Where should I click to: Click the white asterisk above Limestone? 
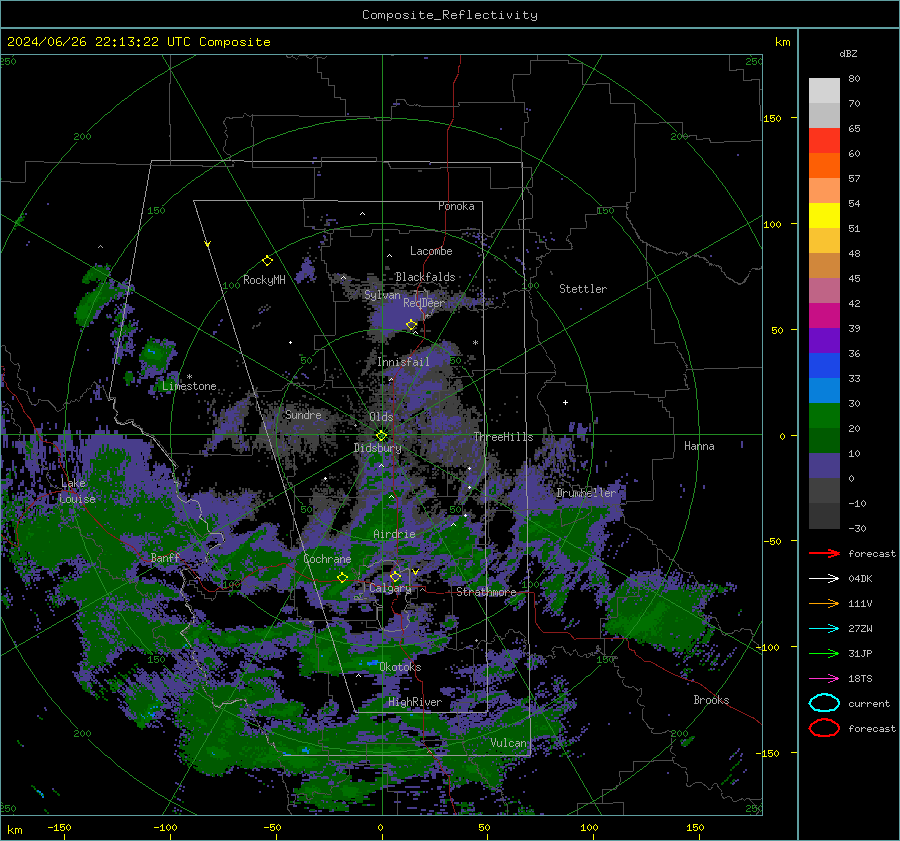pyautogui.click(x=189, y=377)
